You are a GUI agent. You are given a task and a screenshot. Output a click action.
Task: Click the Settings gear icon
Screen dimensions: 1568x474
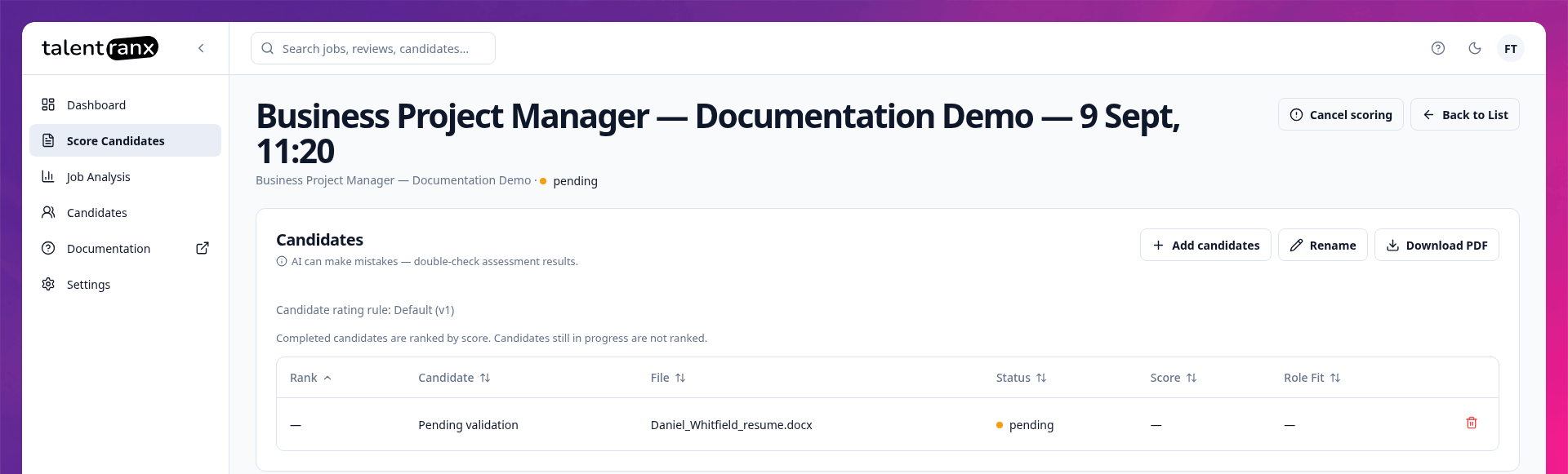[48, 284]
